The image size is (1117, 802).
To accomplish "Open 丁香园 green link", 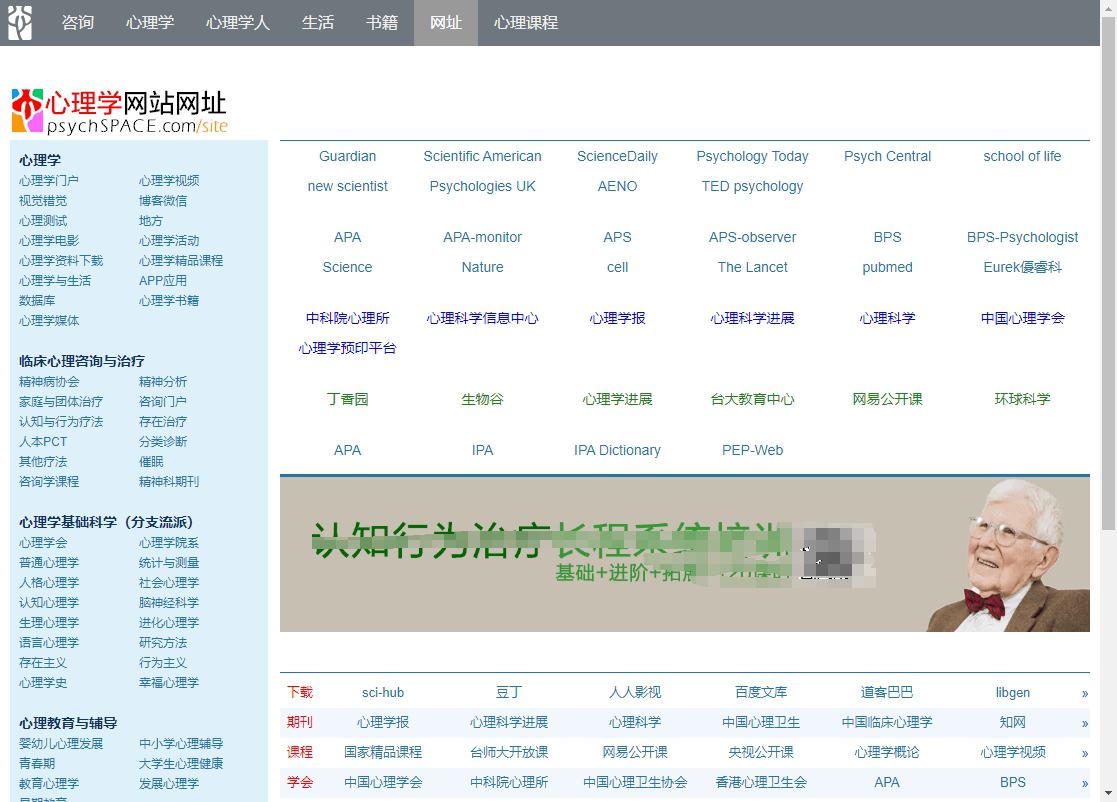I will 348,399.
